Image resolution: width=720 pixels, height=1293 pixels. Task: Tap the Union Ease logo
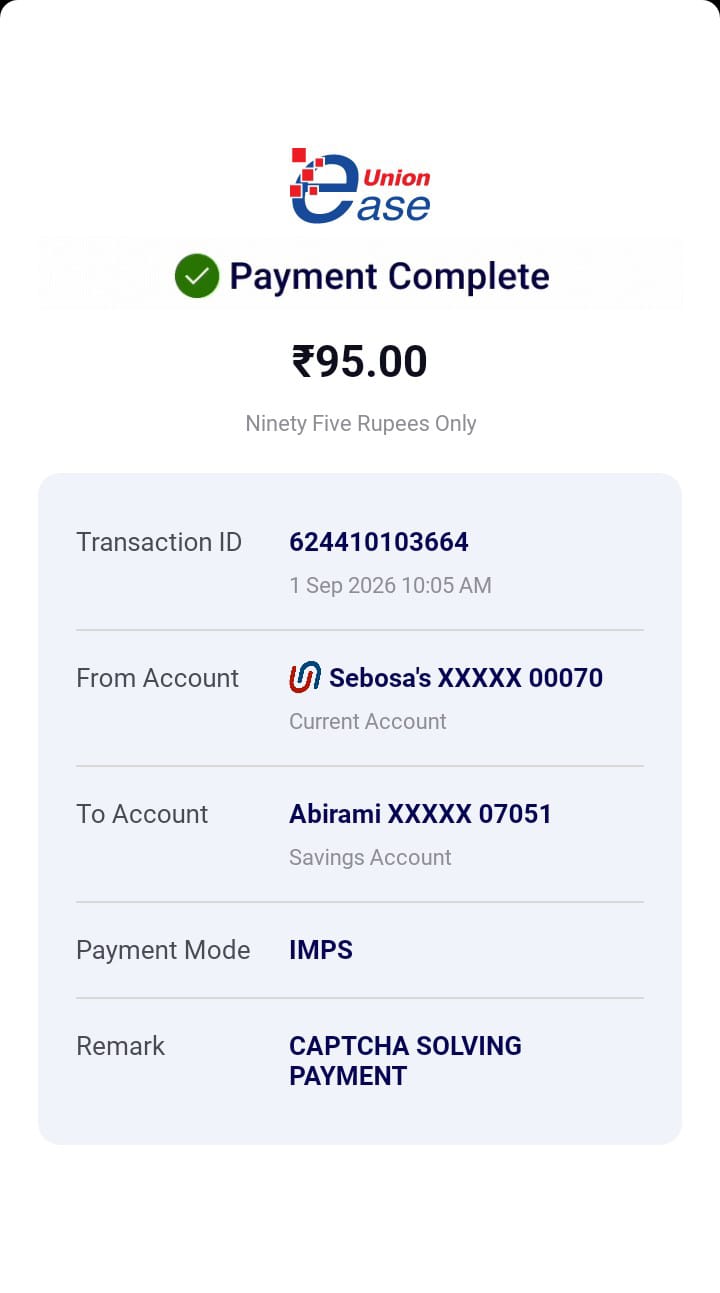click(360, 186)
